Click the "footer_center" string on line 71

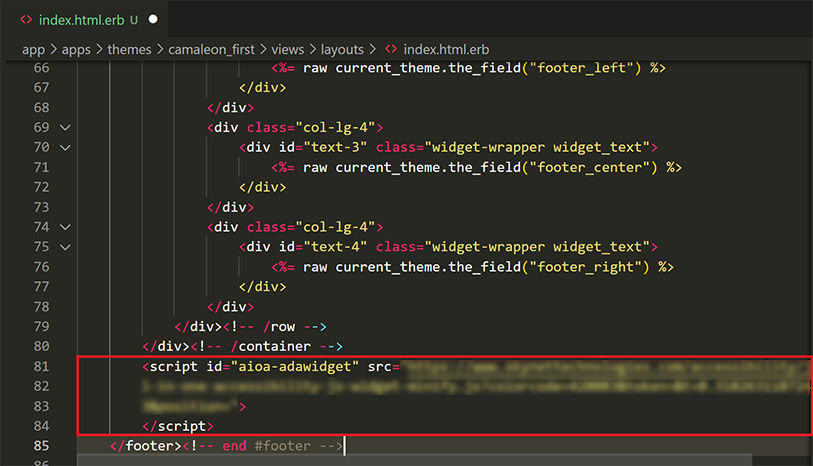coord(593,167)
